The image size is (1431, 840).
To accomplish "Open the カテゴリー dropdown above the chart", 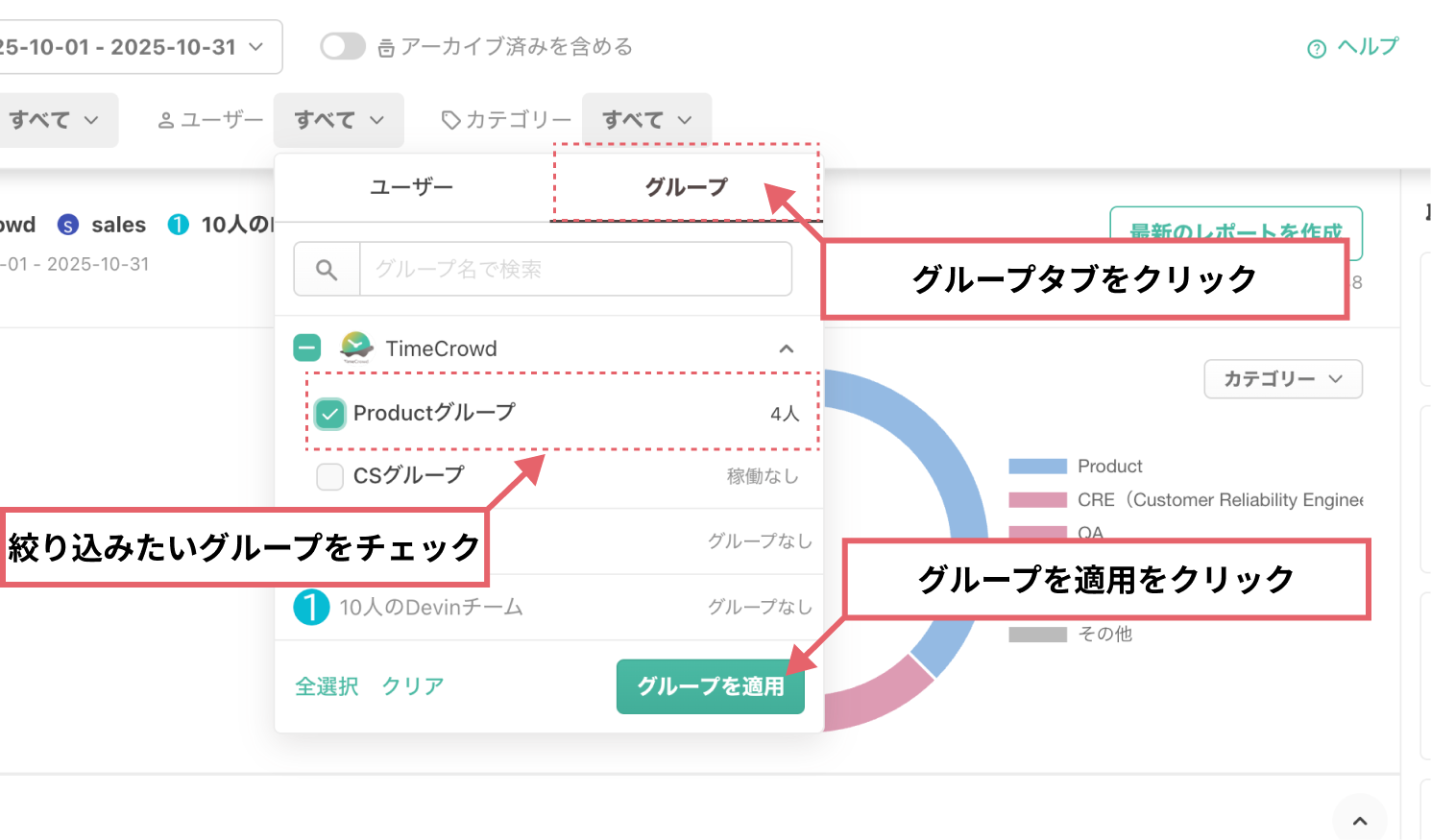I will 1283,379.
